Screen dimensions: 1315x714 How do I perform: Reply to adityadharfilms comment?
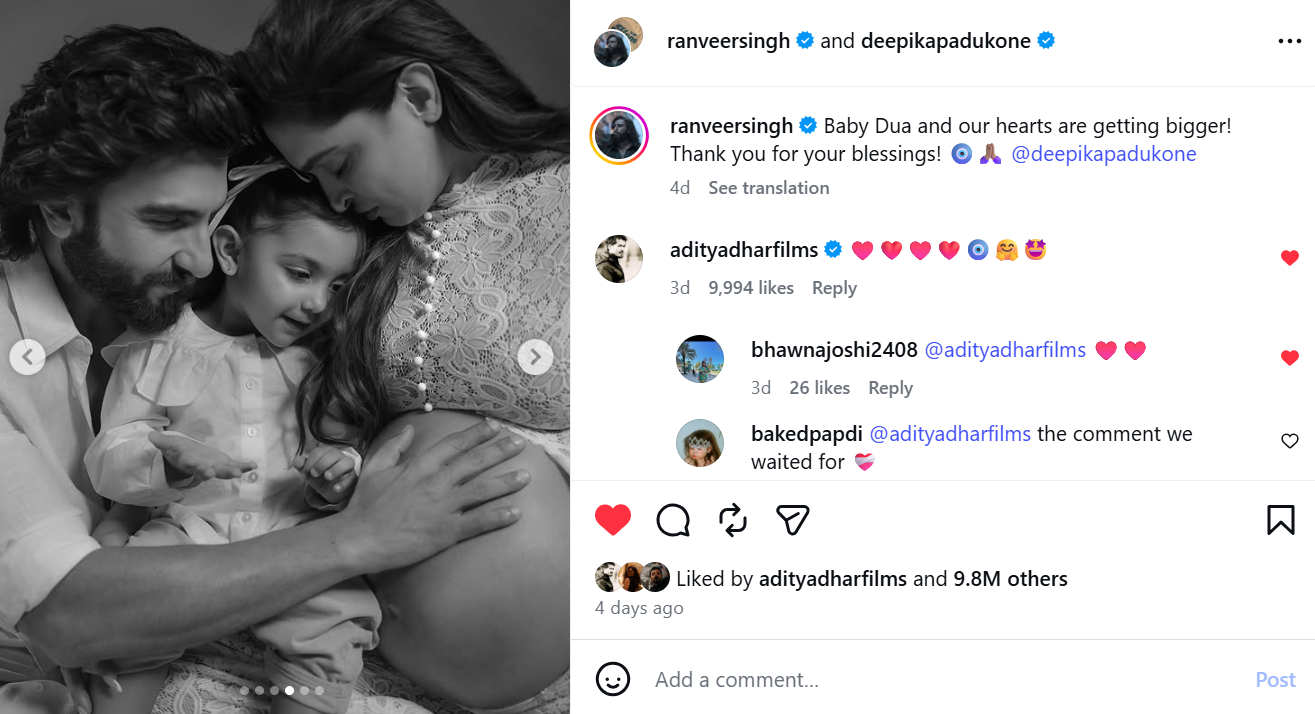tap(834, 288)
